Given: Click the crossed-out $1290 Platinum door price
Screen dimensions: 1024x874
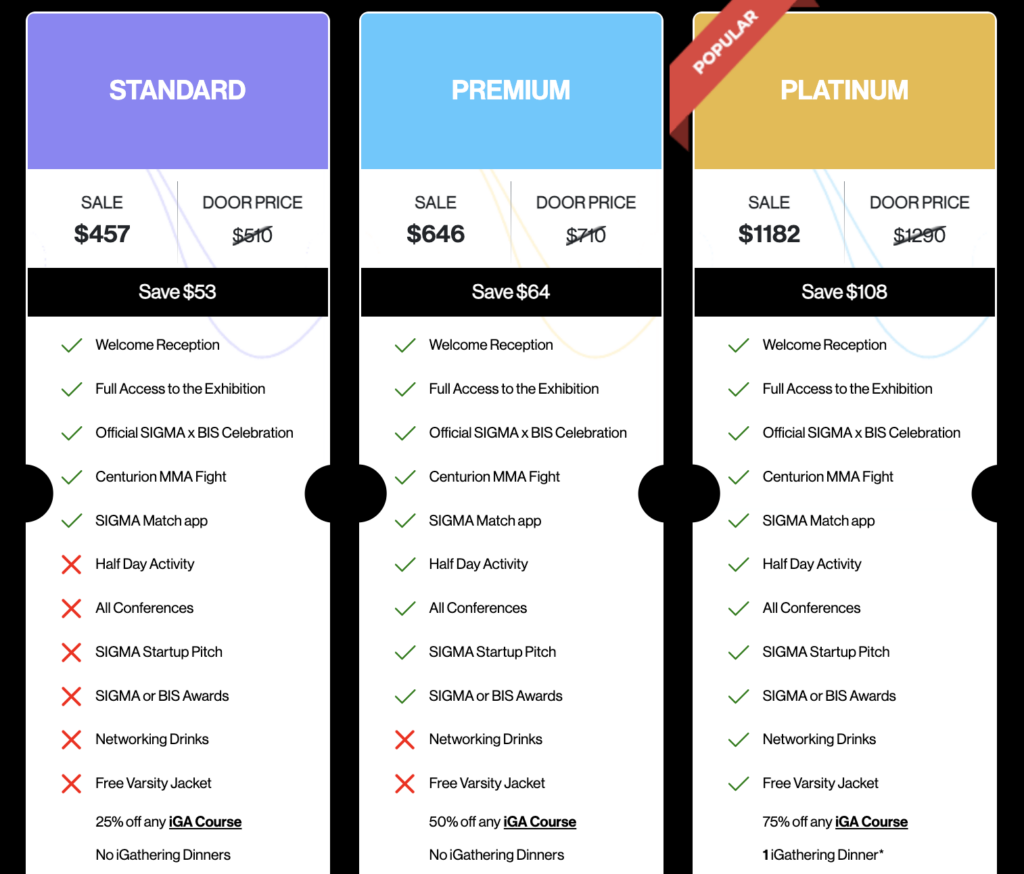Looking at the screenshot, I should click(x=919, y=235).
